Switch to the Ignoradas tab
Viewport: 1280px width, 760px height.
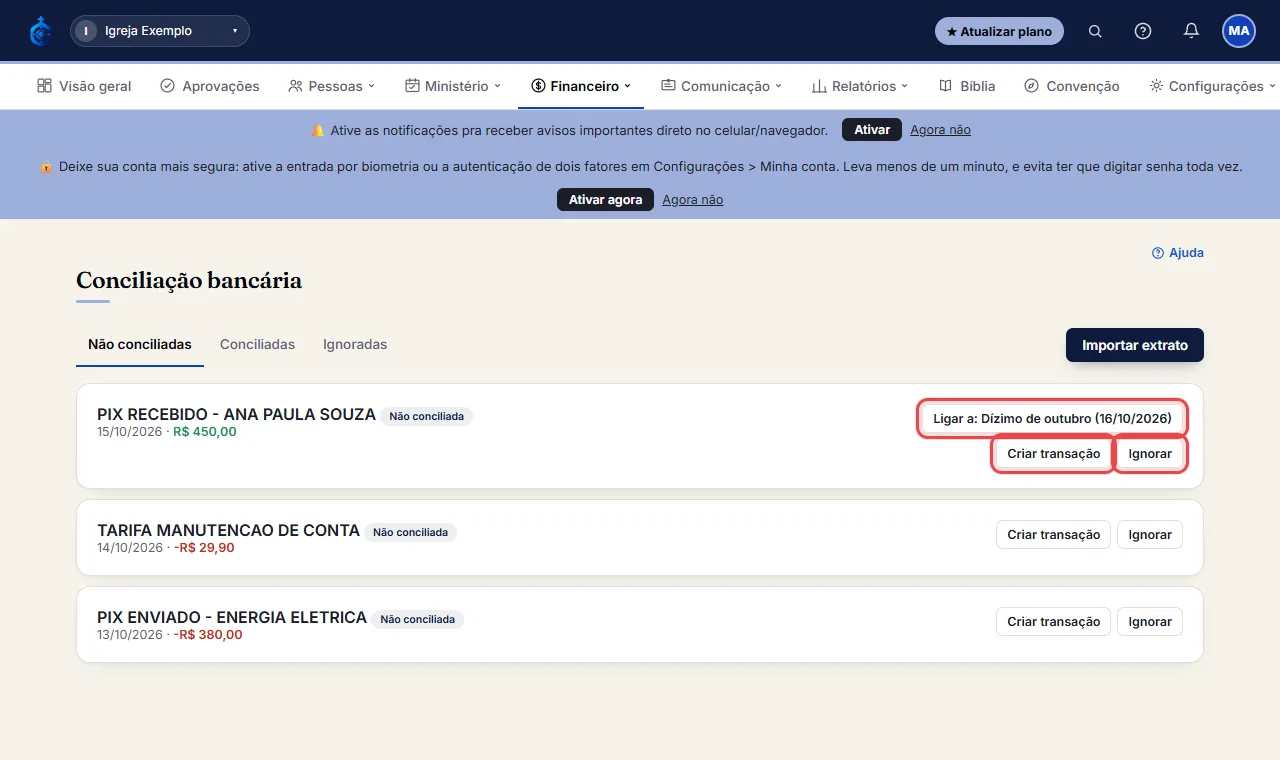355,344
